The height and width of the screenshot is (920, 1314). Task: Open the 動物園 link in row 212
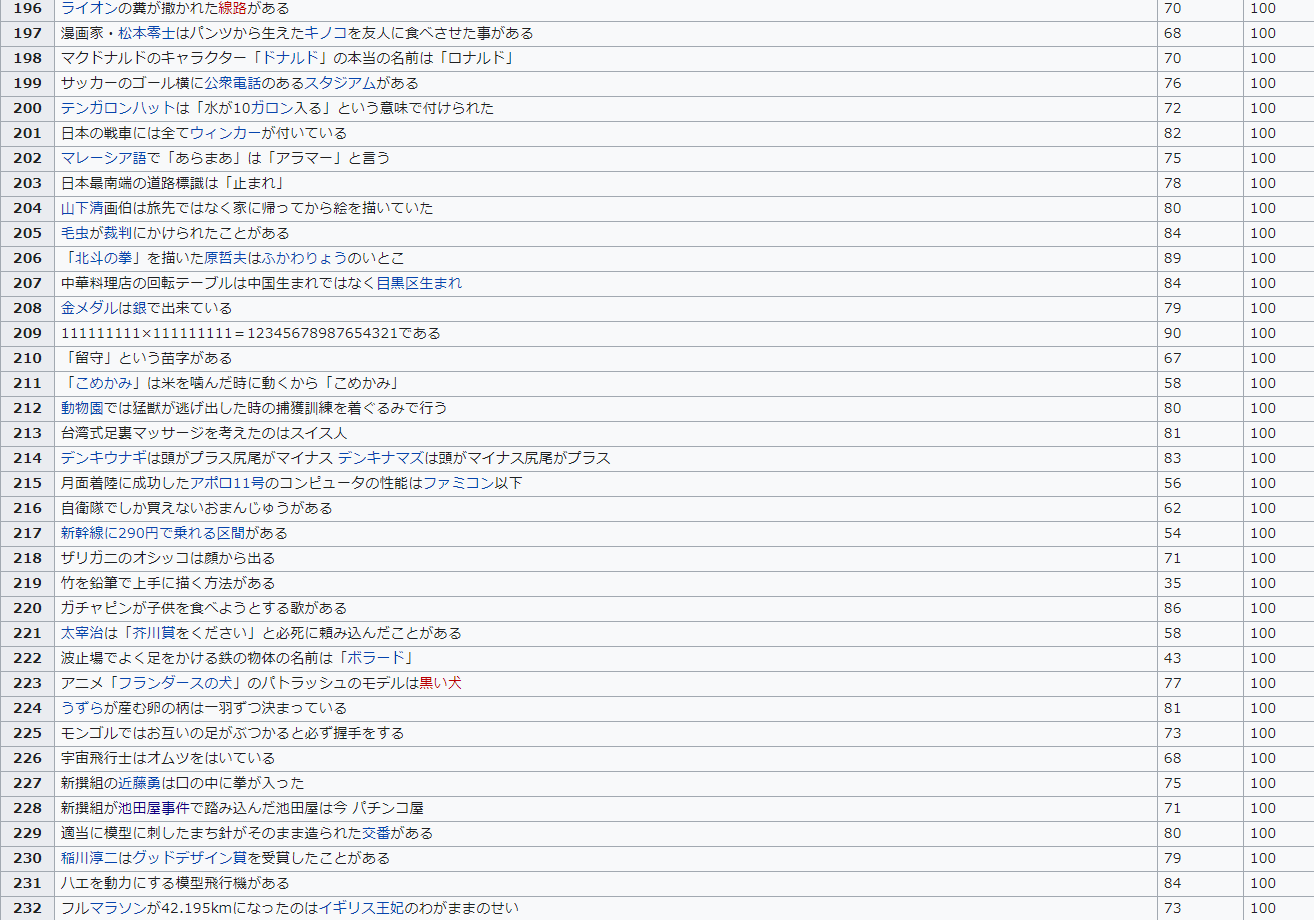82,408
